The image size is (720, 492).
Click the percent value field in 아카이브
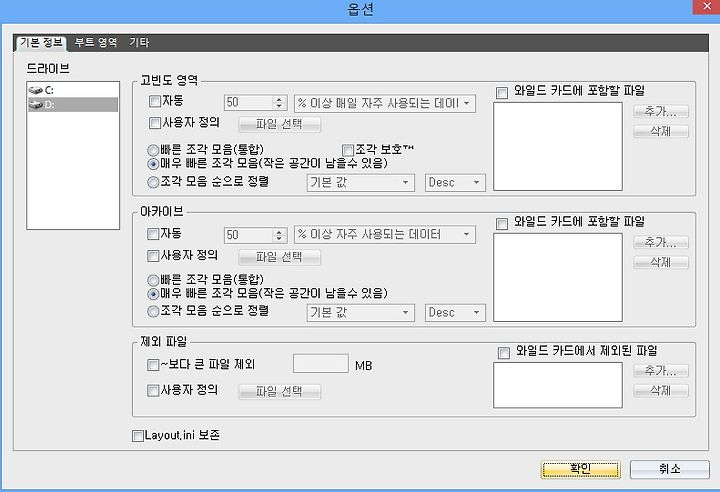tap(248, 235)
